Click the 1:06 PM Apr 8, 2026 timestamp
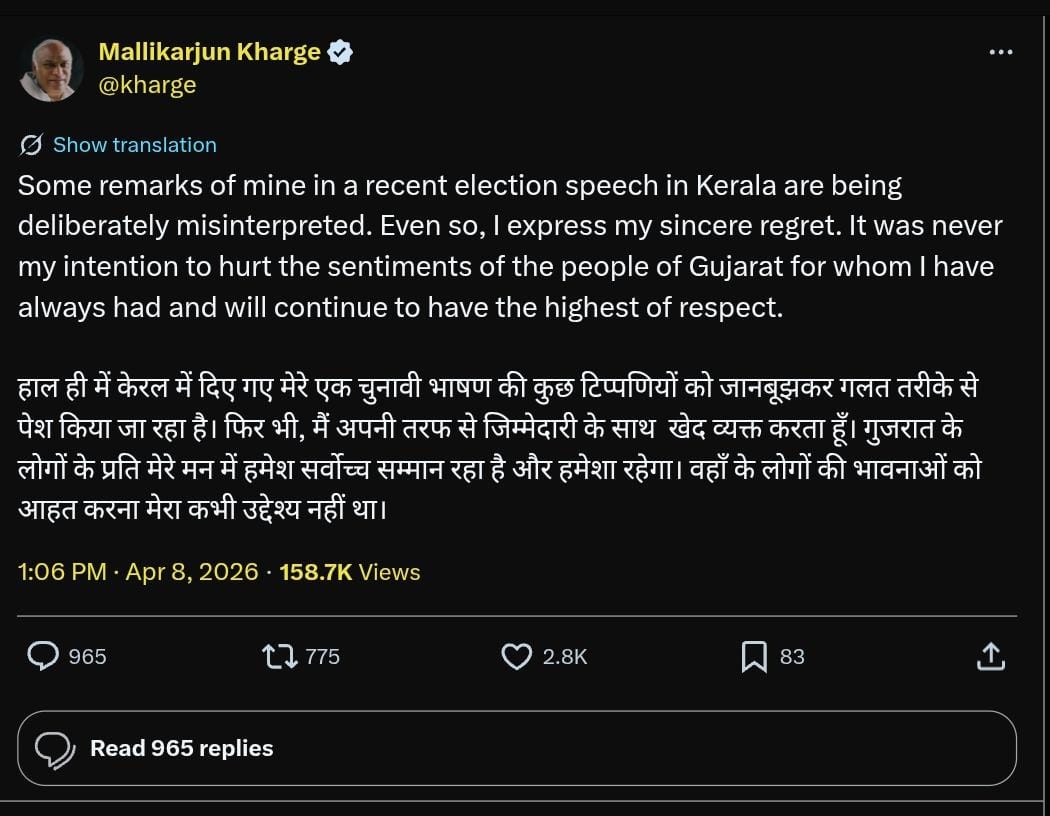This screenshot has height=816, width=1050. coord(138,572)
